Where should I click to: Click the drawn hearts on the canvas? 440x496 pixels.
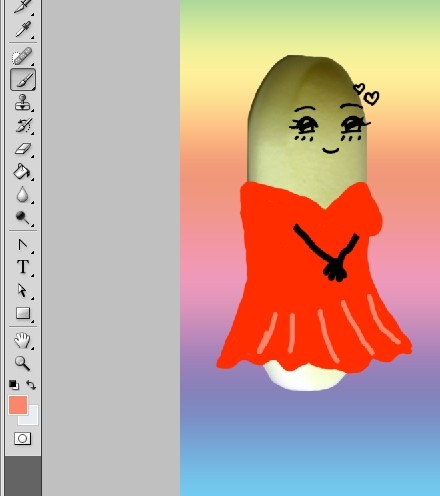366,94
